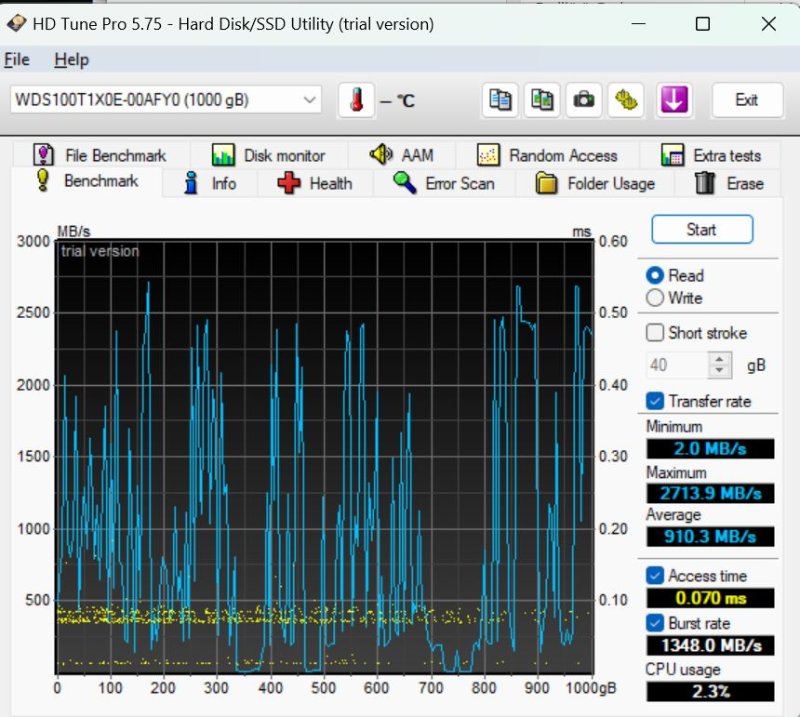Click the purple down-arrow icon
The image size is (800, 717).
674,100
